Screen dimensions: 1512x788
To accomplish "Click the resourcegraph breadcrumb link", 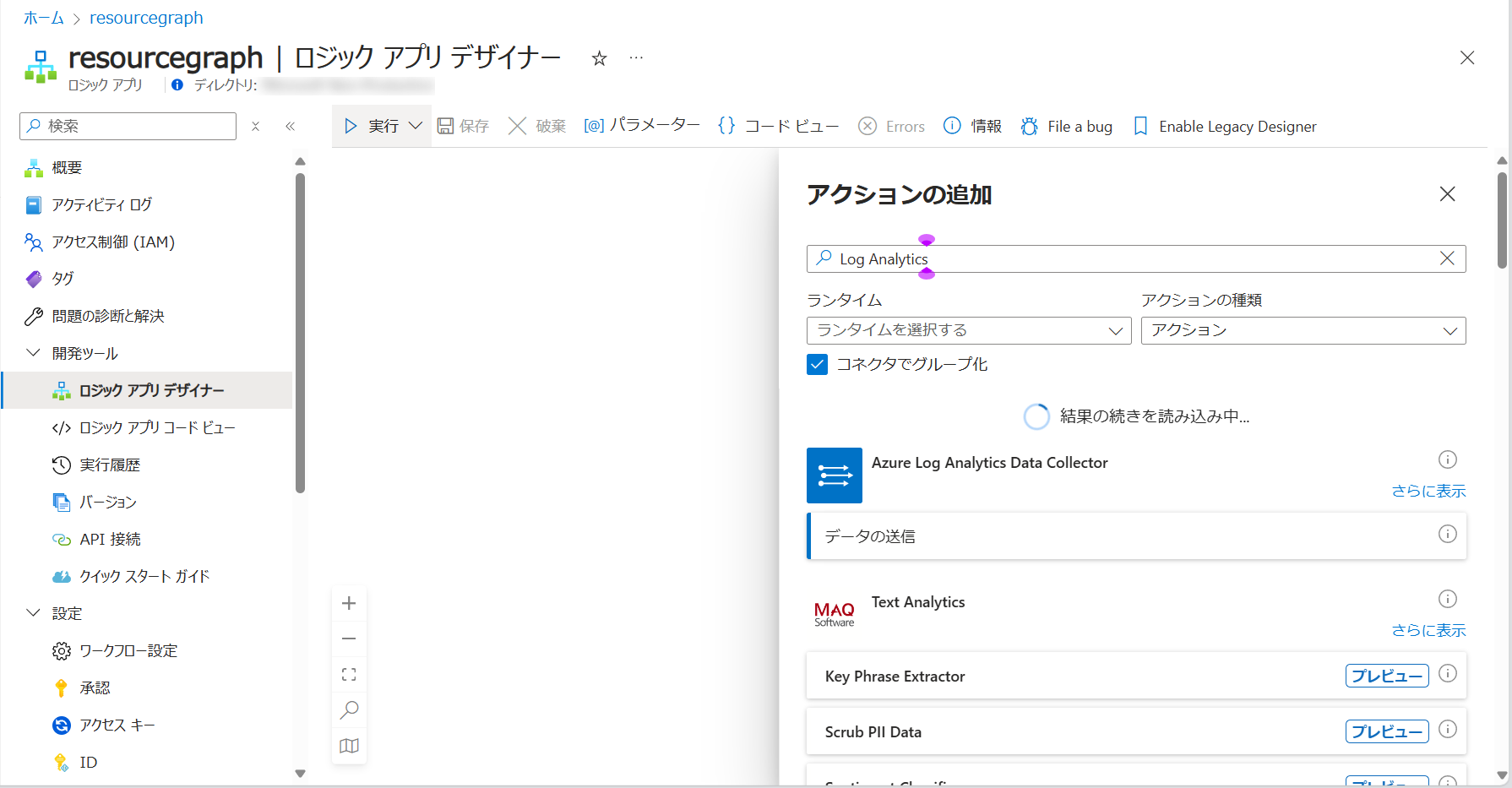I will click(x=146, y=18).
